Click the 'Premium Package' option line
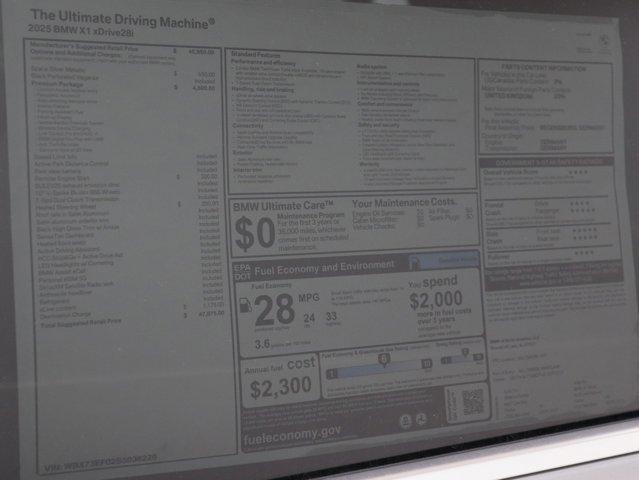Image resolution: width=639 pixels, height=480 pixels. [57, 84]
